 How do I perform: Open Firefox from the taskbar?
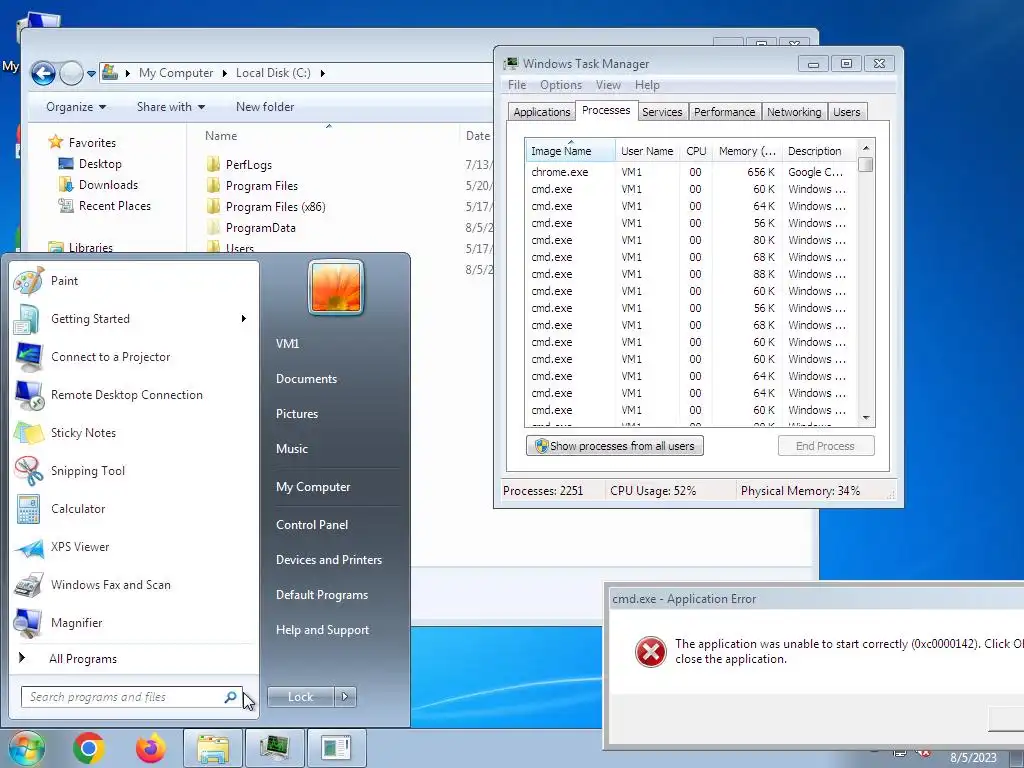pyautogui.click(x=150, y=748)
